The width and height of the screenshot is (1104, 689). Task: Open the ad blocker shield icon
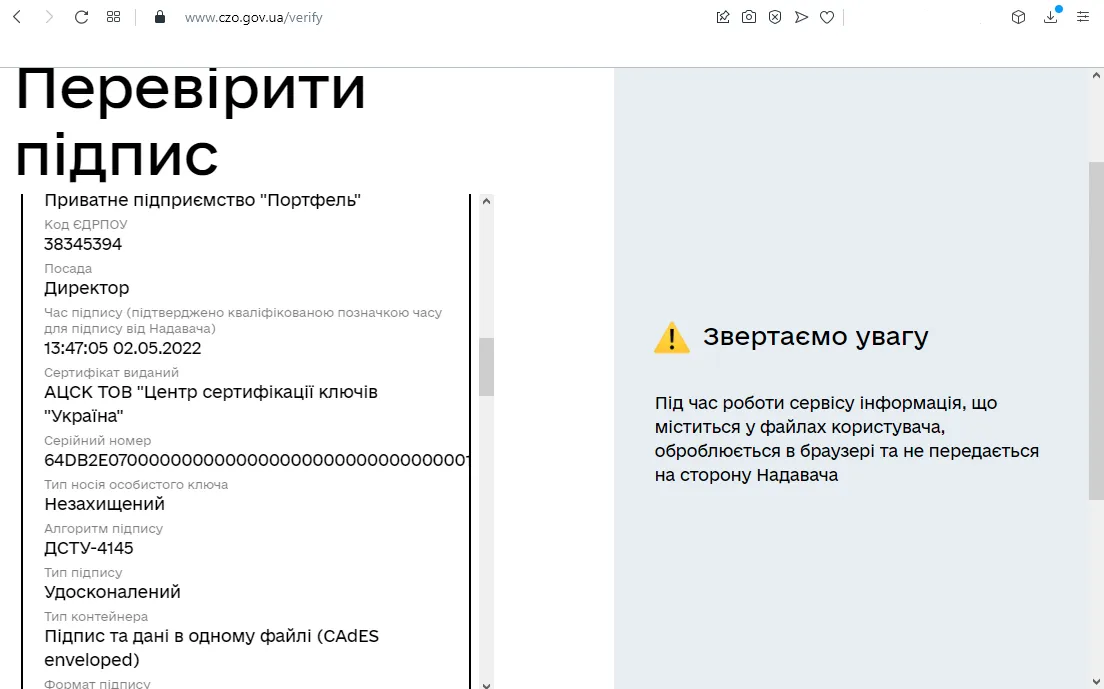(775, 17)
